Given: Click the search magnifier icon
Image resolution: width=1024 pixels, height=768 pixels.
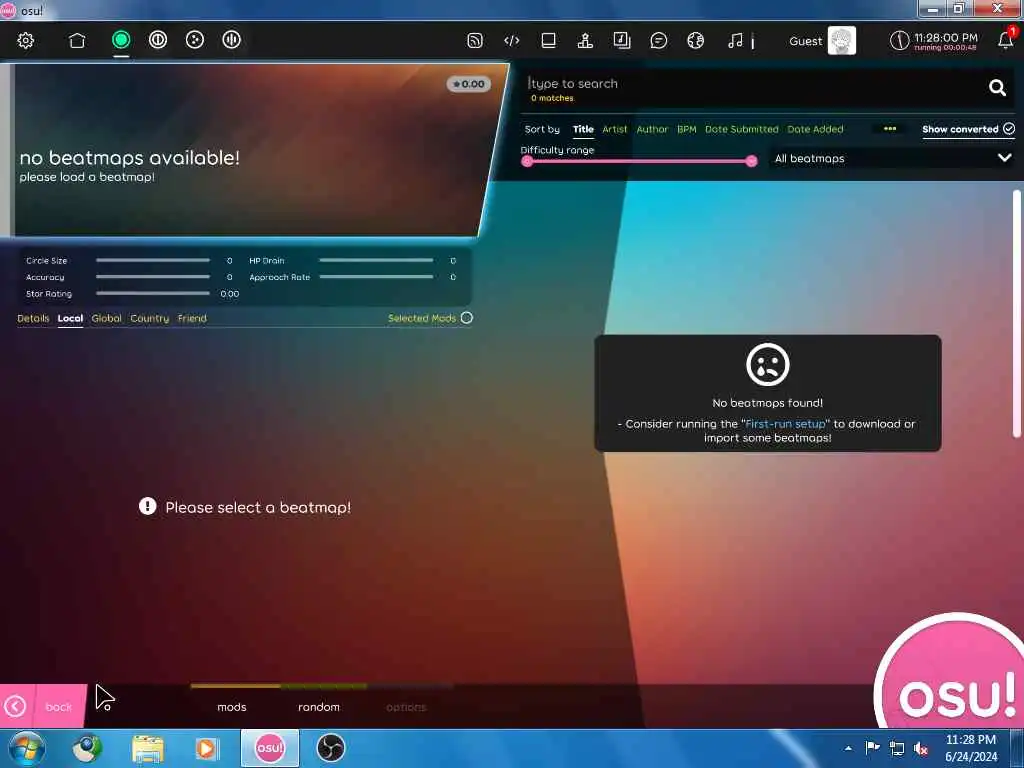Looking at the screenshot, I should 997,88.
